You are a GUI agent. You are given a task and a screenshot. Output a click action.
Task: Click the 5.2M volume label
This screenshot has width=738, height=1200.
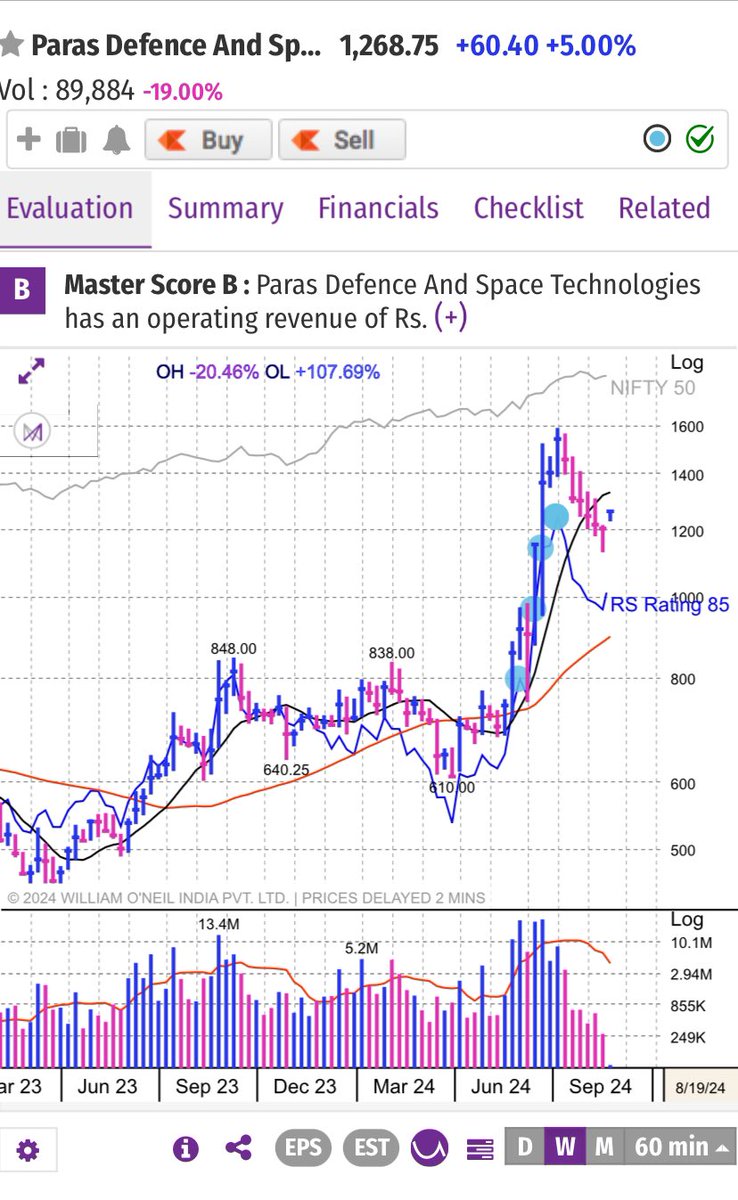[x=361, y=947]
